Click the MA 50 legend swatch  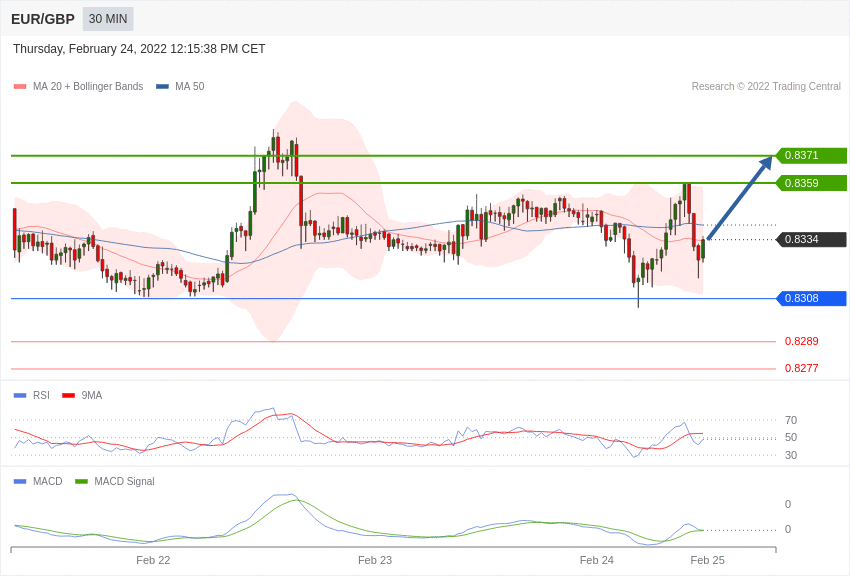(x=162, y=86)
